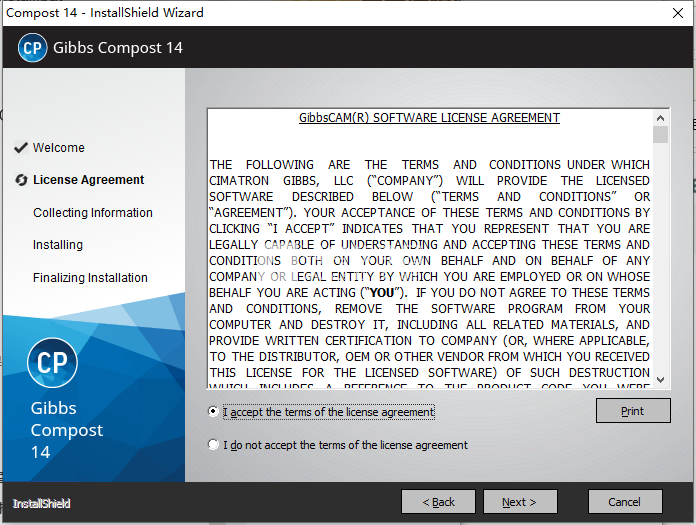Viewport: 696px width, 525px height.
Task: Click the CP logo in the header bar
Action: (x=33, y=48)
